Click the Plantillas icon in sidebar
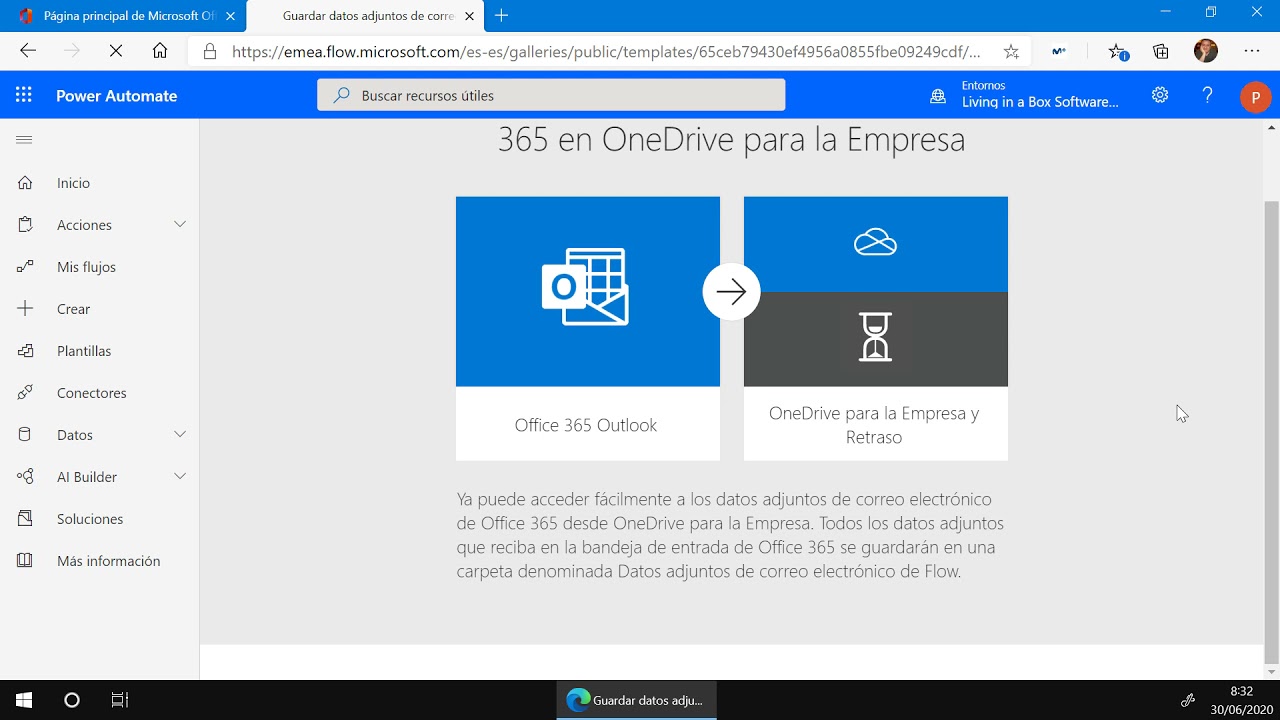The height and width of the screenshot is (720, 1280). point(25,351)
